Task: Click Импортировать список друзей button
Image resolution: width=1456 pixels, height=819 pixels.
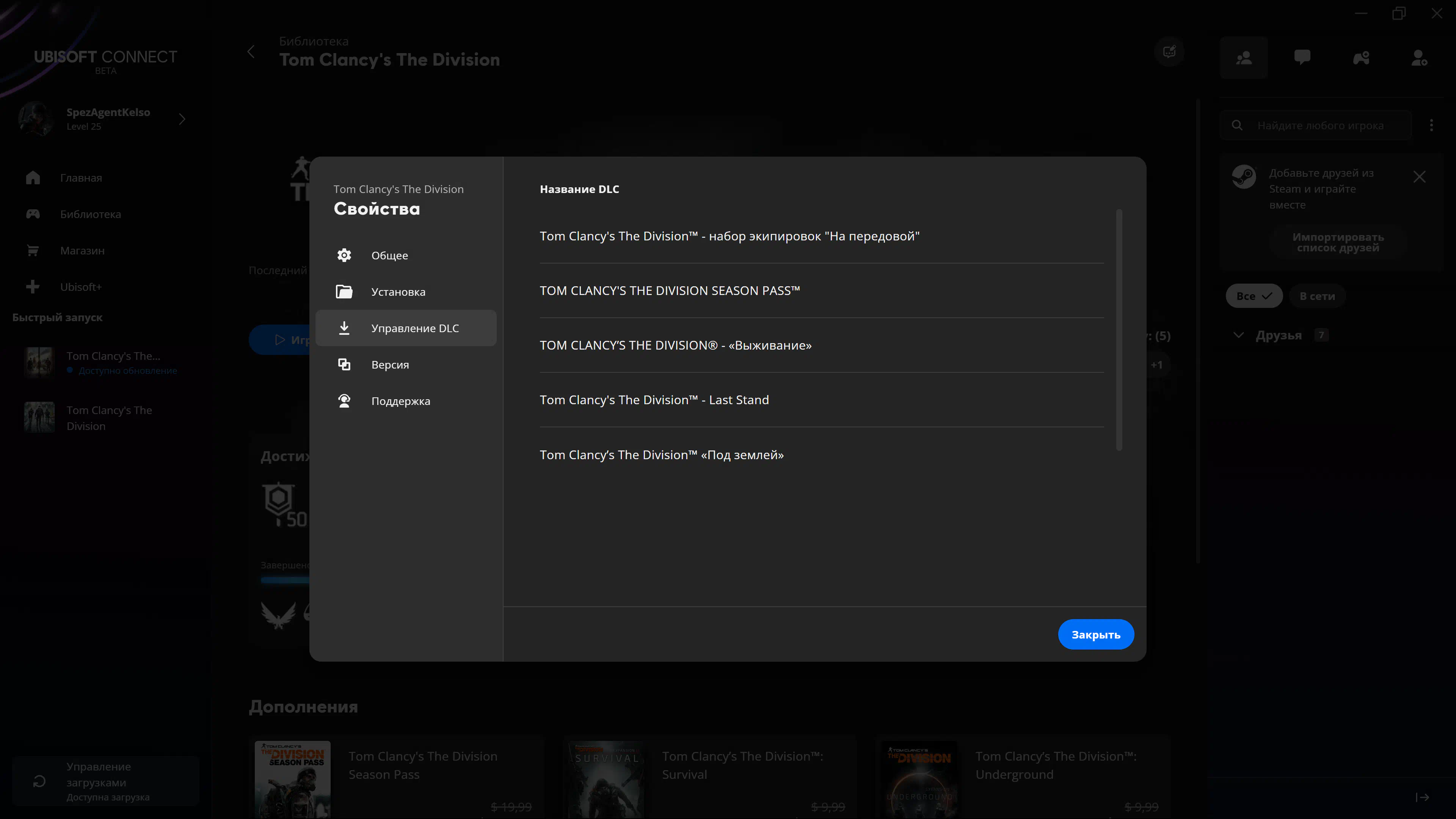Action: [1338, 242]
